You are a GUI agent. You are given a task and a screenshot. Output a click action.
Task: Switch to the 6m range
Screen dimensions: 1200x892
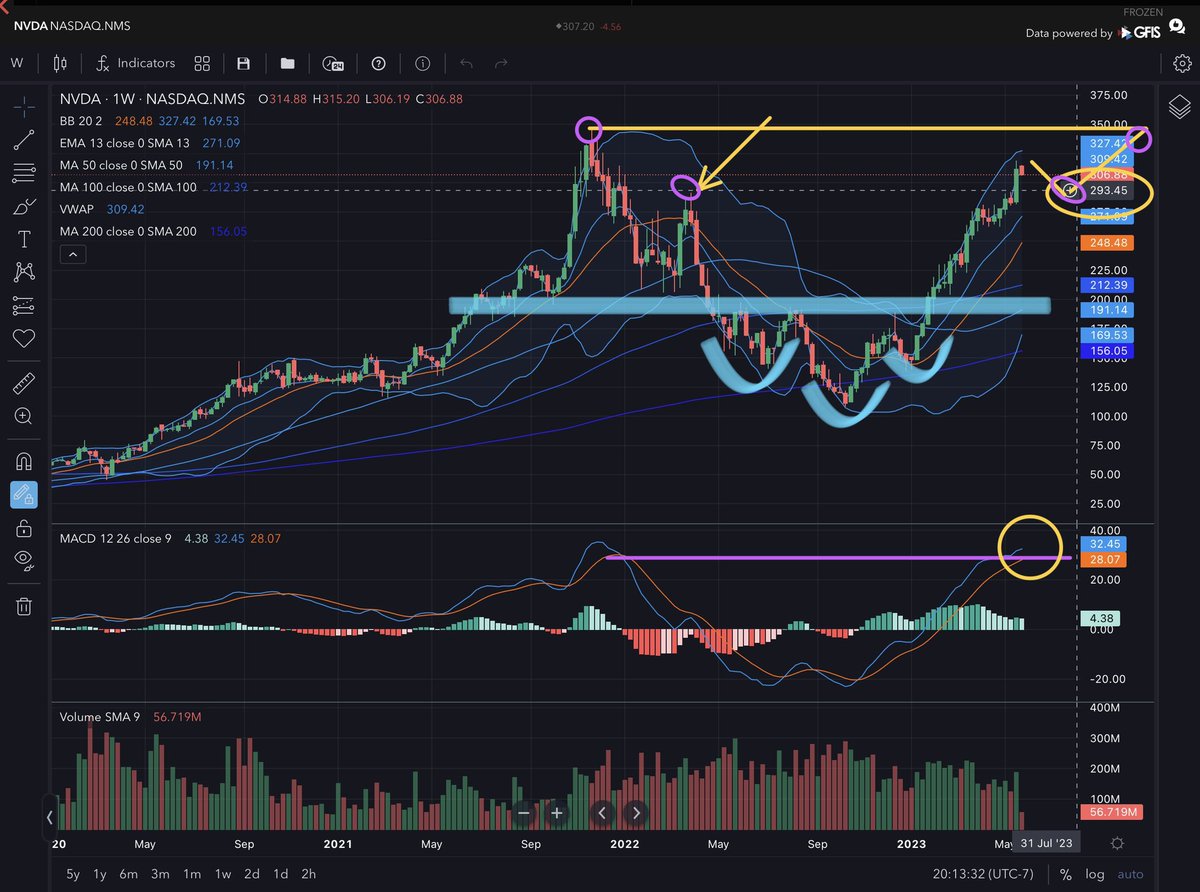(129, 874)
